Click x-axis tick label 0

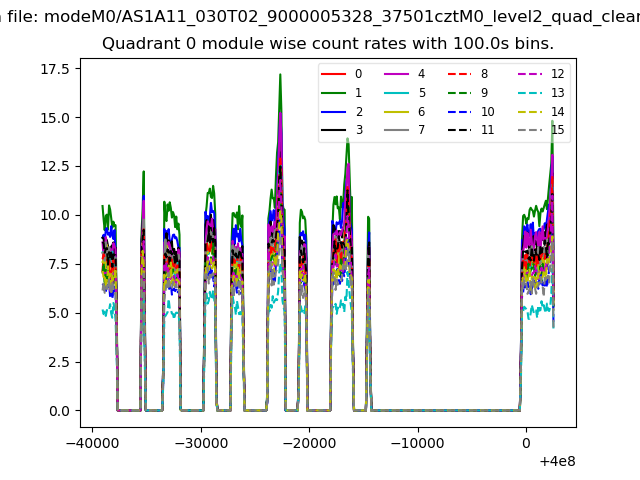tap(526, 443)
